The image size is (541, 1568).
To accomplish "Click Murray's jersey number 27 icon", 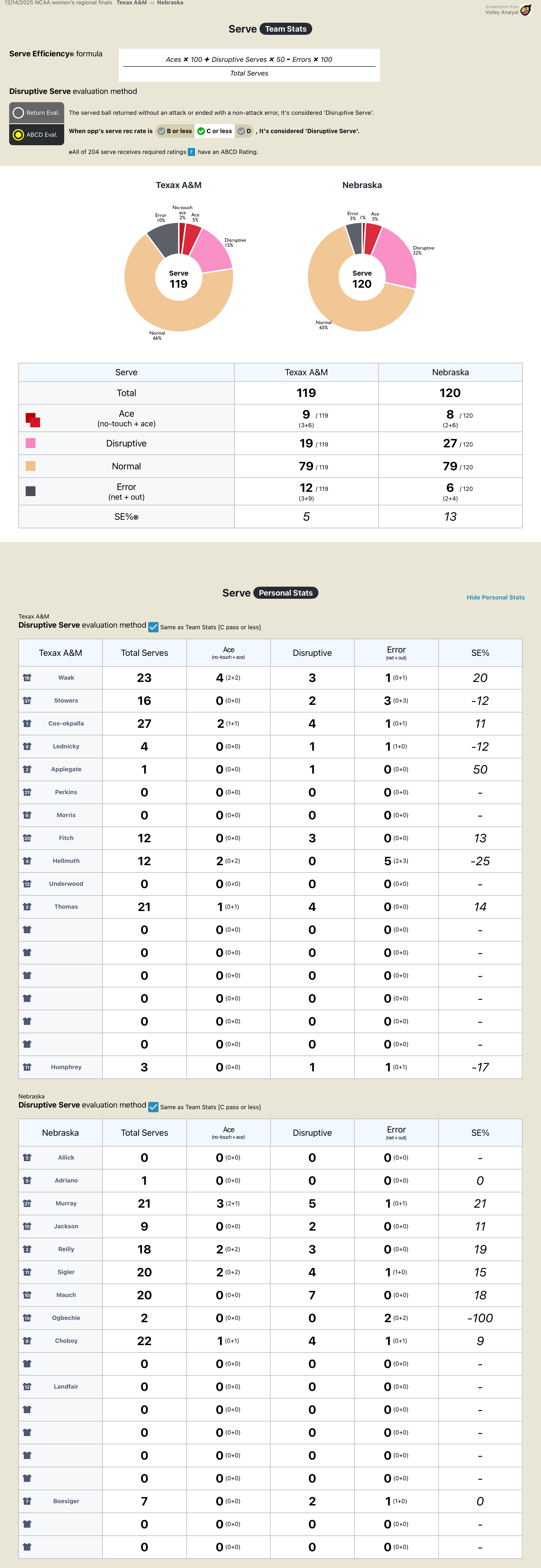I will pyautogui.click(x=27, y=1203).
